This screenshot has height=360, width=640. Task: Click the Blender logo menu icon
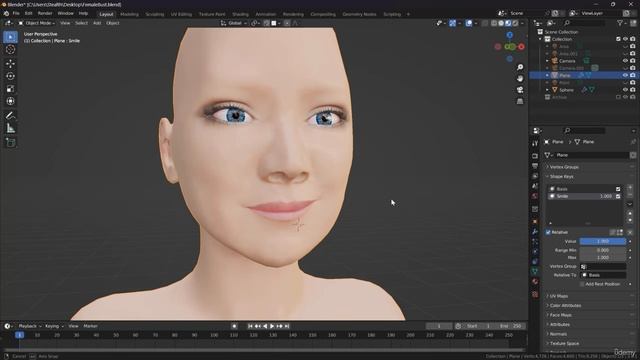(6, 13)
